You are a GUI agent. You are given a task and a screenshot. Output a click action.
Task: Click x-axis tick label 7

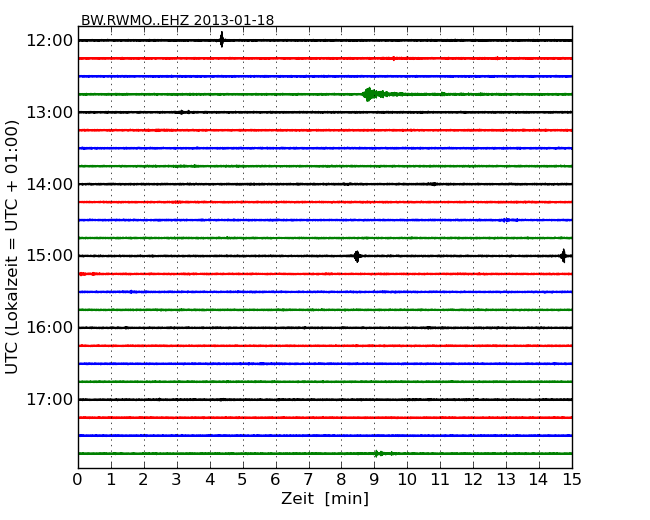308,480
